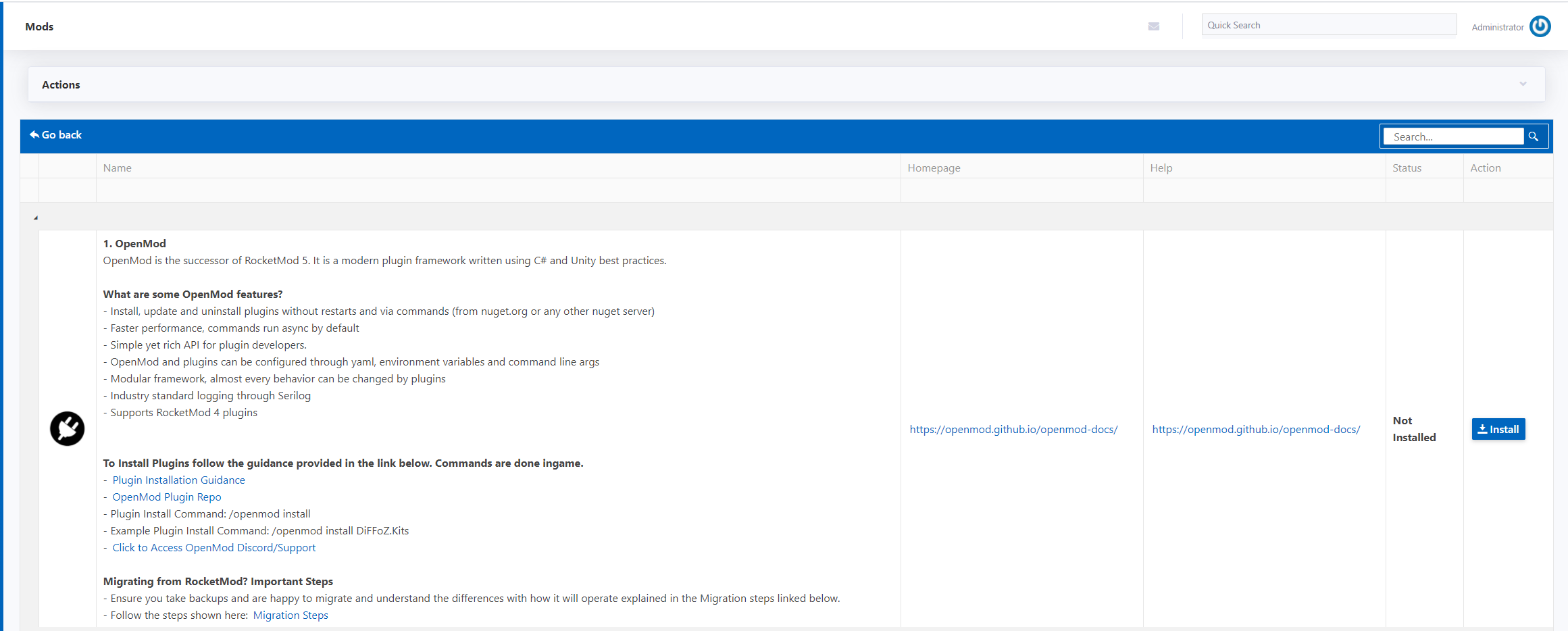Open the OpenMod Plugin Repo link
Screen dimensions: 1568x631
click(166, 497)
